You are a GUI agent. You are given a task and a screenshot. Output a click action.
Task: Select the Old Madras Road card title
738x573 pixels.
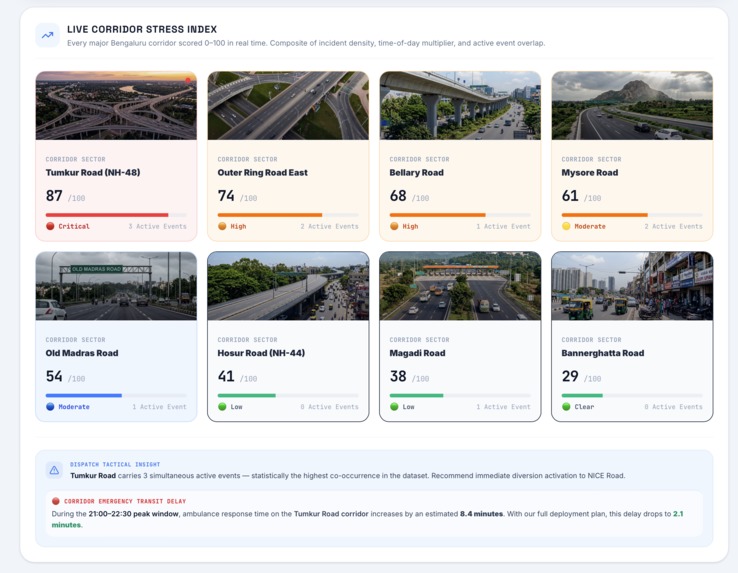[82, 353]
